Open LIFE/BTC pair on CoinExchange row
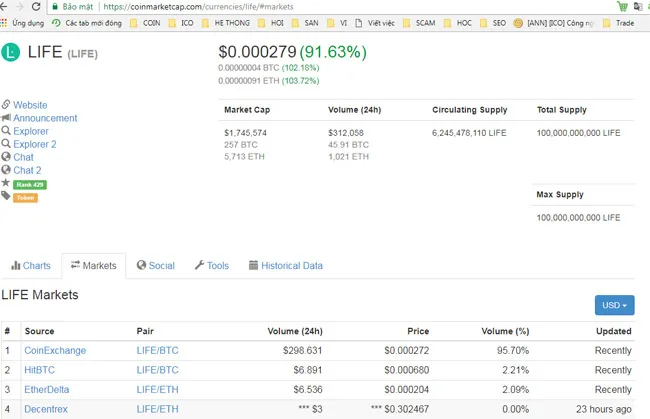The image size is (650, 419). [x=158, y=351]
